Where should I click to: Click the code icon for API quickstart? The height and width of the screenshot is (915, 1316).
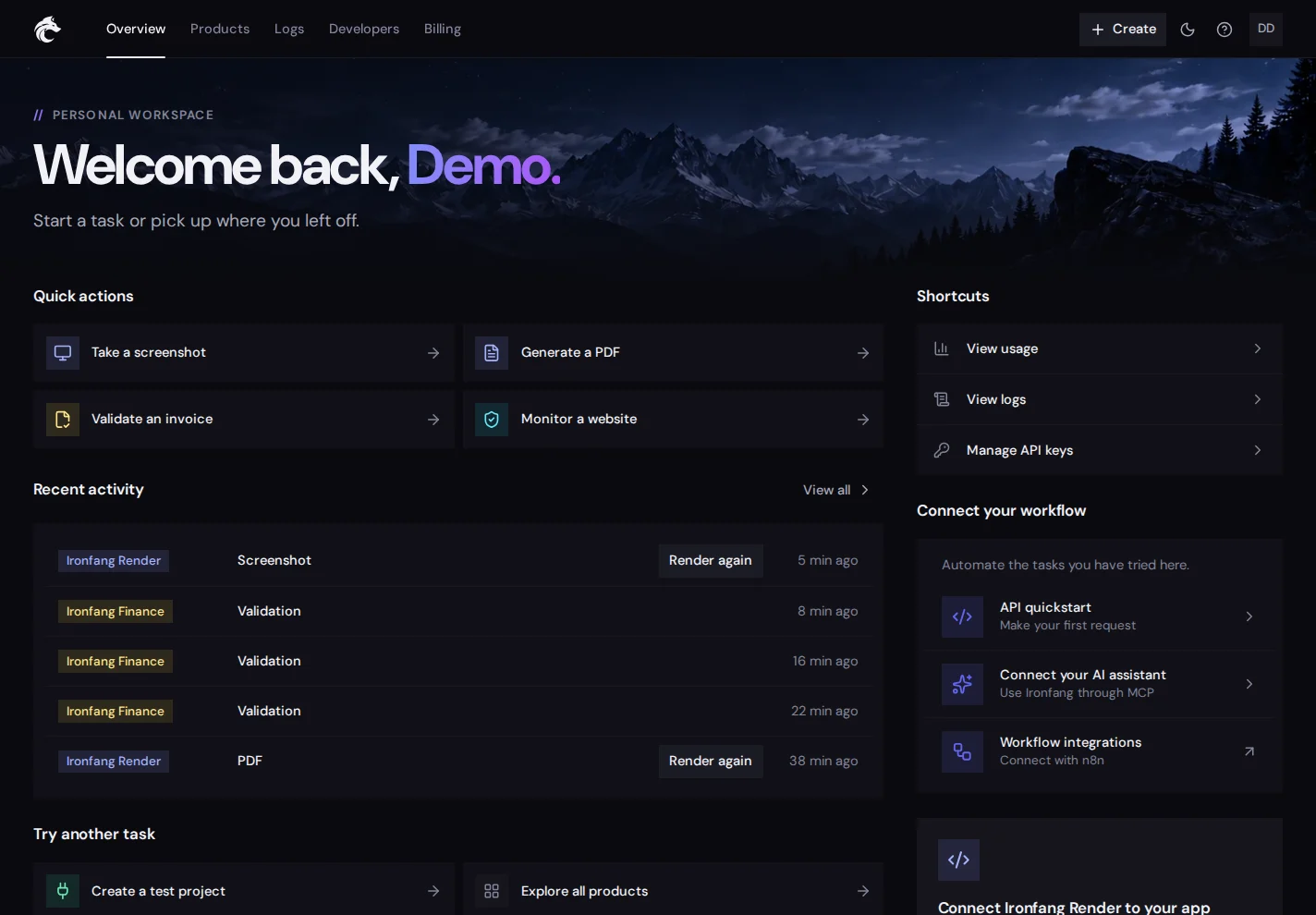pos(962,616)
